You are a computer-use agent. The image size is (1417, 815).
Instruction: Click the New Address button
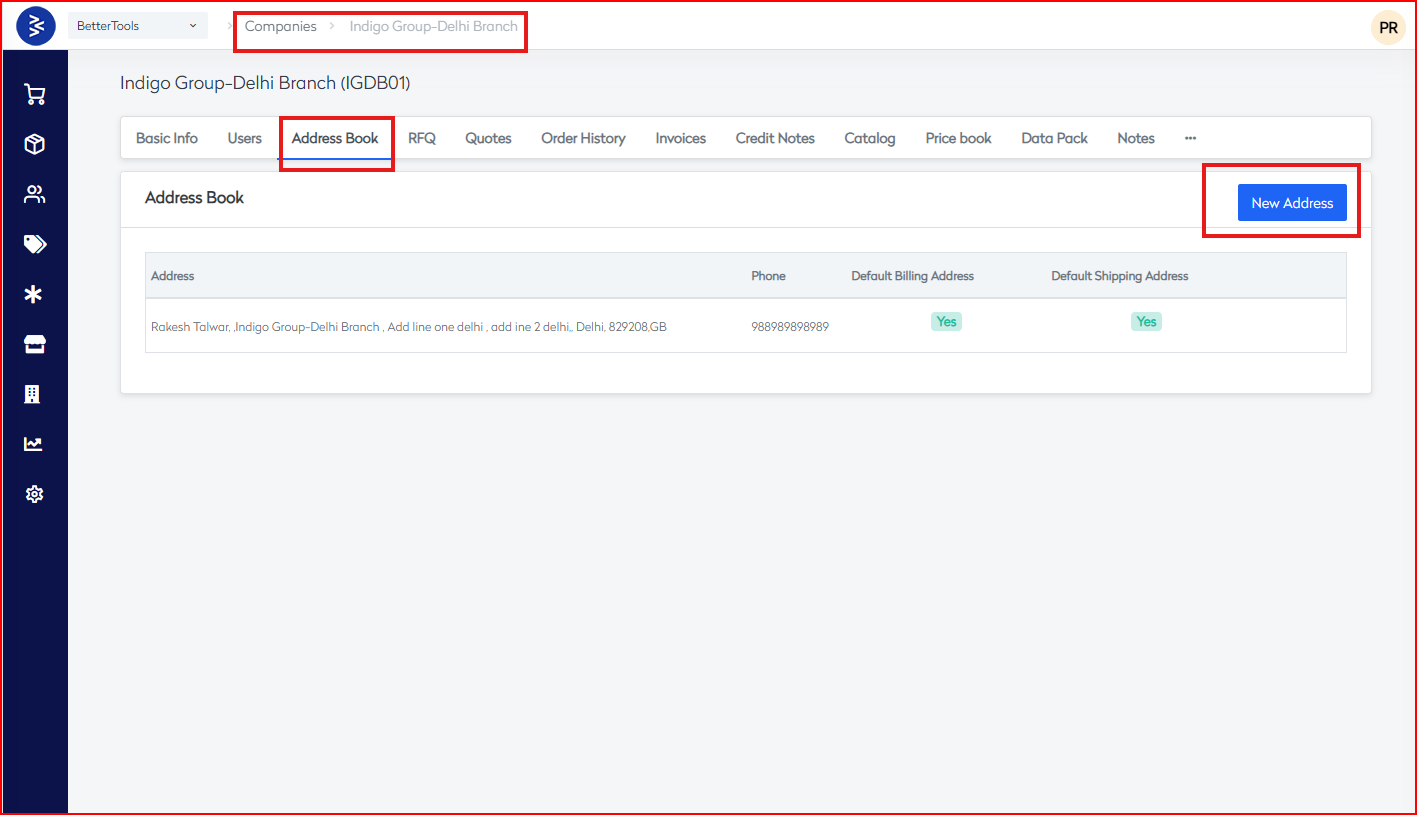pyautogui.click(x=1292, y=202)
